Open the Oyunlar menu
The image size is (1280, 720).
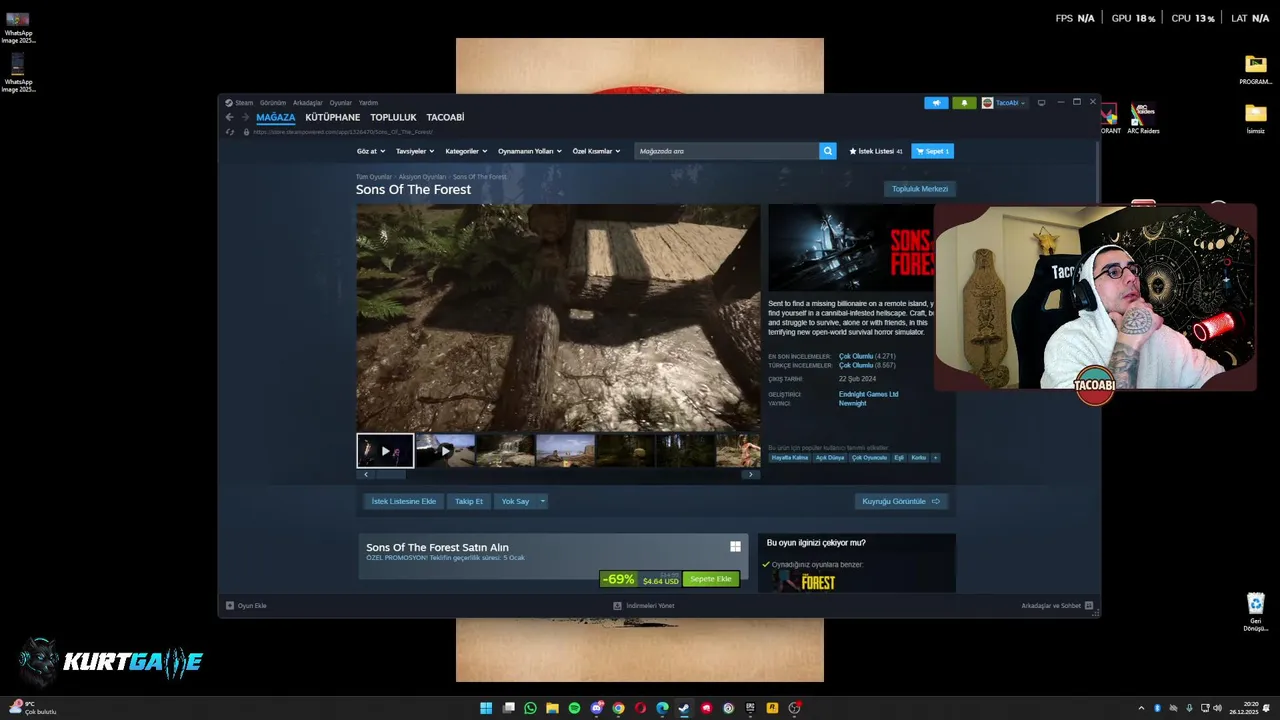point(341,102)
